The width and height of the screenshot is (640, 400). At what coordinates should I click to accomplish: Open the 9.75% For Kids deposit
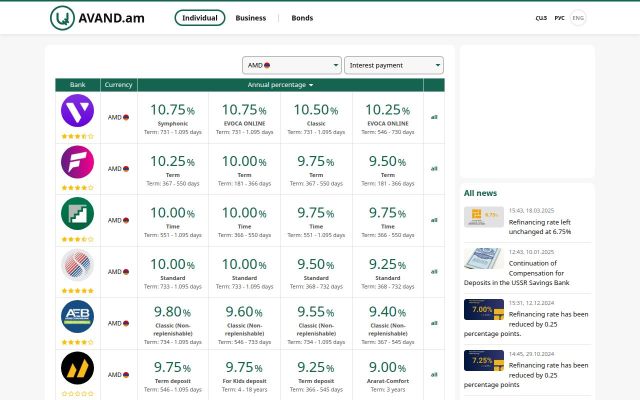click(x=244, y=375)
